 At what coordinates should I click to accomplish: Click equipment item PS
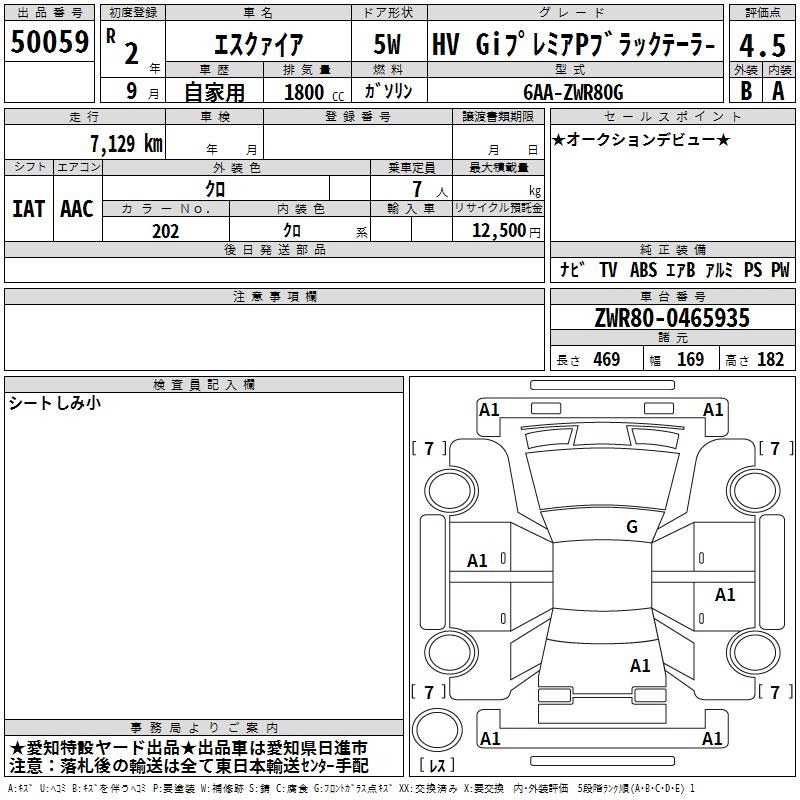[753, 269]
